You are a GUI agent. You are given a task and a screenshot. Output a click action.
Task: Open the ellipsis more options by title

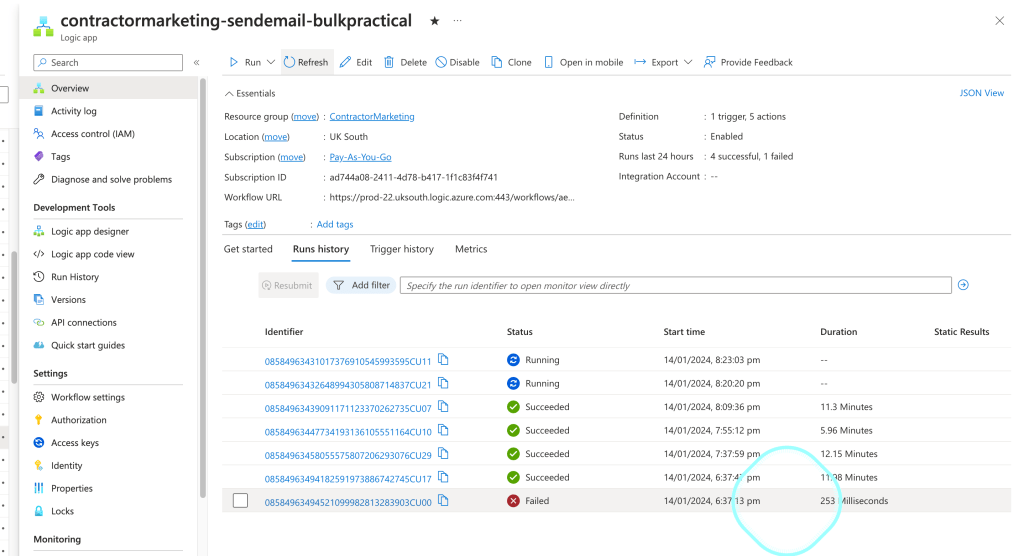click(x=458, y=21)
